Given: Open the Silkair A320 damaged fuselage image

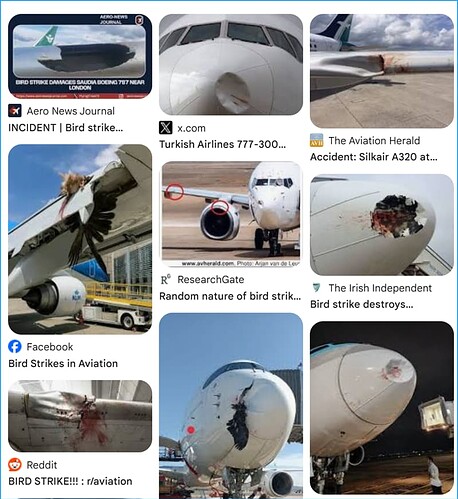Looking at the screenshot, I should (382, 71).
